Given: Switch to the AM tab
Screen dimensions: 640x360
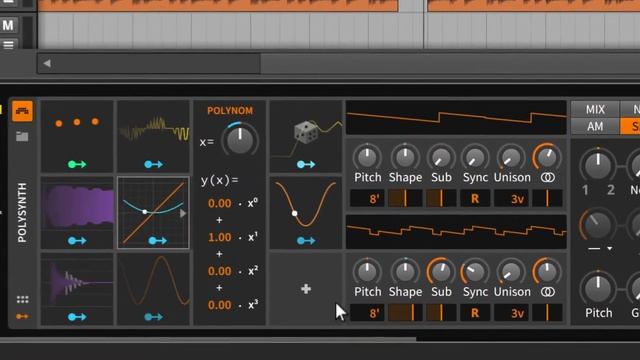Looking at the screenshot, I should click(x=595, y=127).
